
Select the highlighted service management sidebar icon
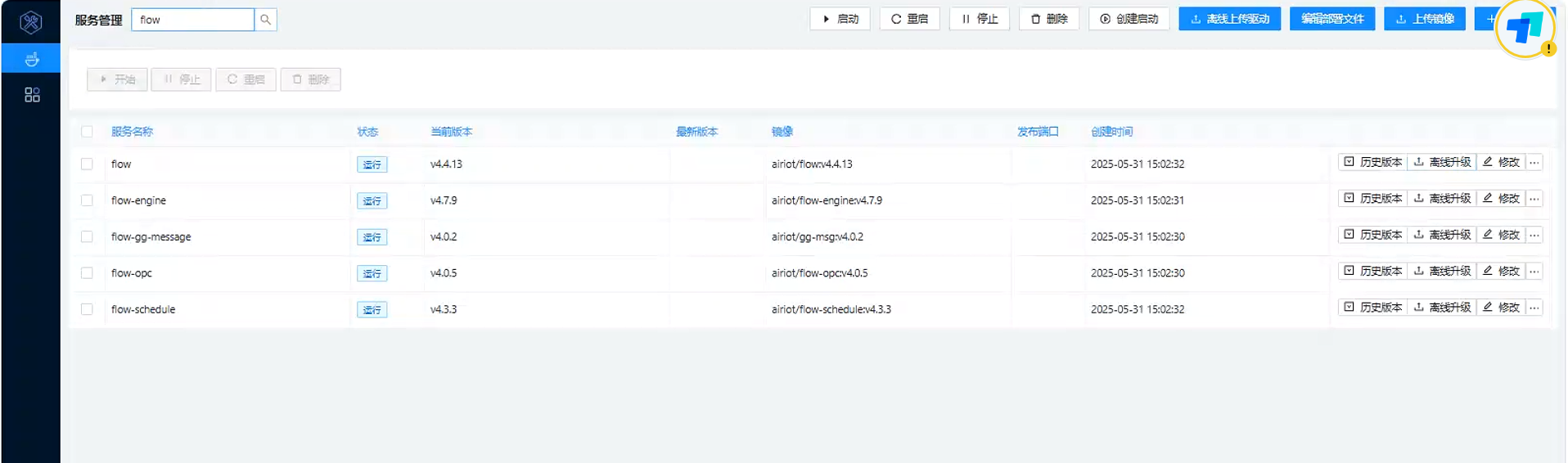click(31, 59)
